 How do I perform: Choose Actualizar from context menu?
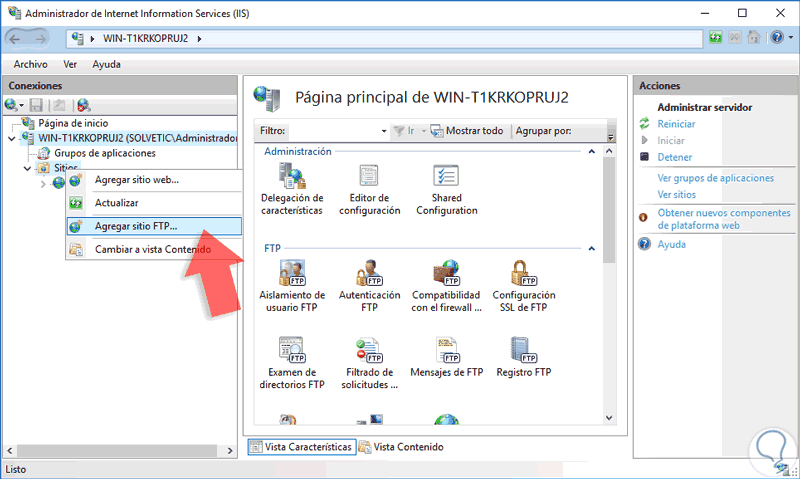(x=154, y=203)
